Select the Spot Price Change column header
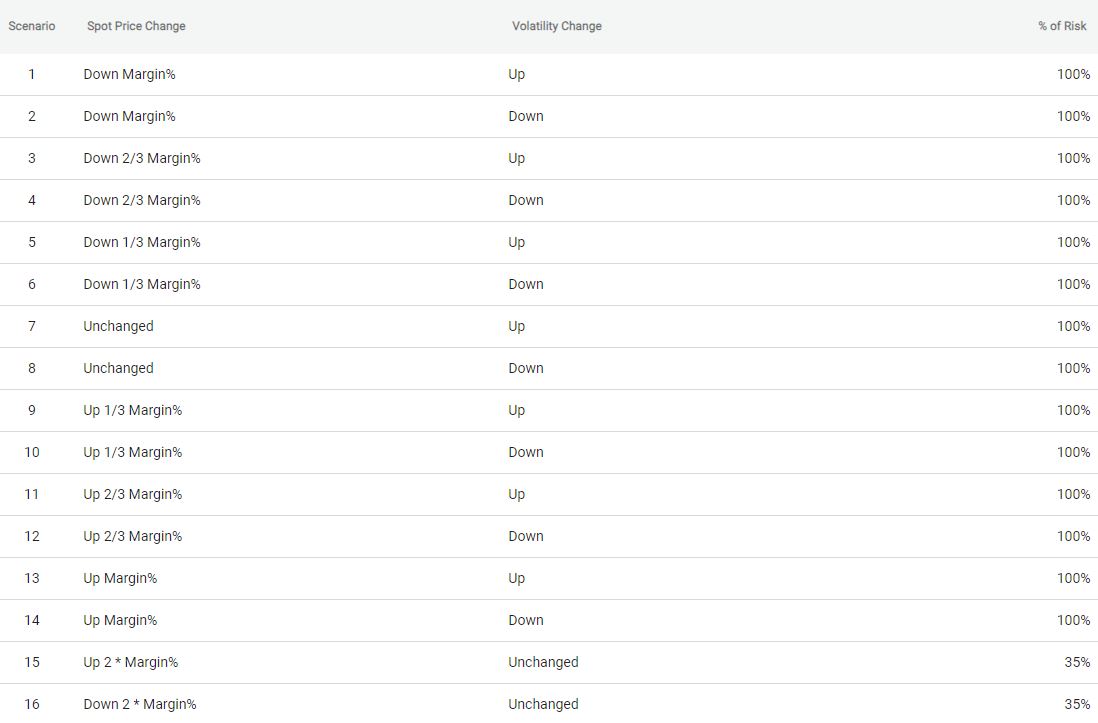1098x723 pixels. tap(136, 26)
